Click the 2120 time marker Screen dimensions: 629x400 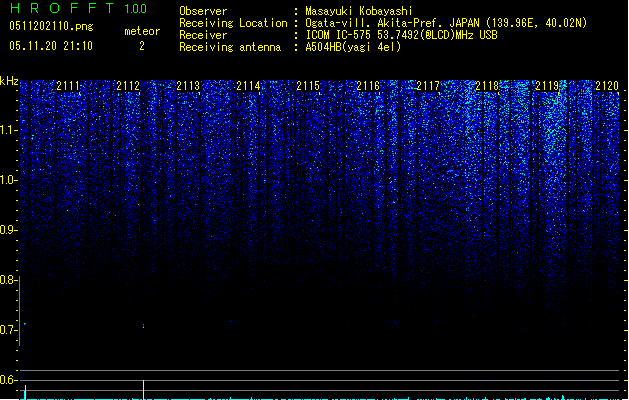pos(607,86)
